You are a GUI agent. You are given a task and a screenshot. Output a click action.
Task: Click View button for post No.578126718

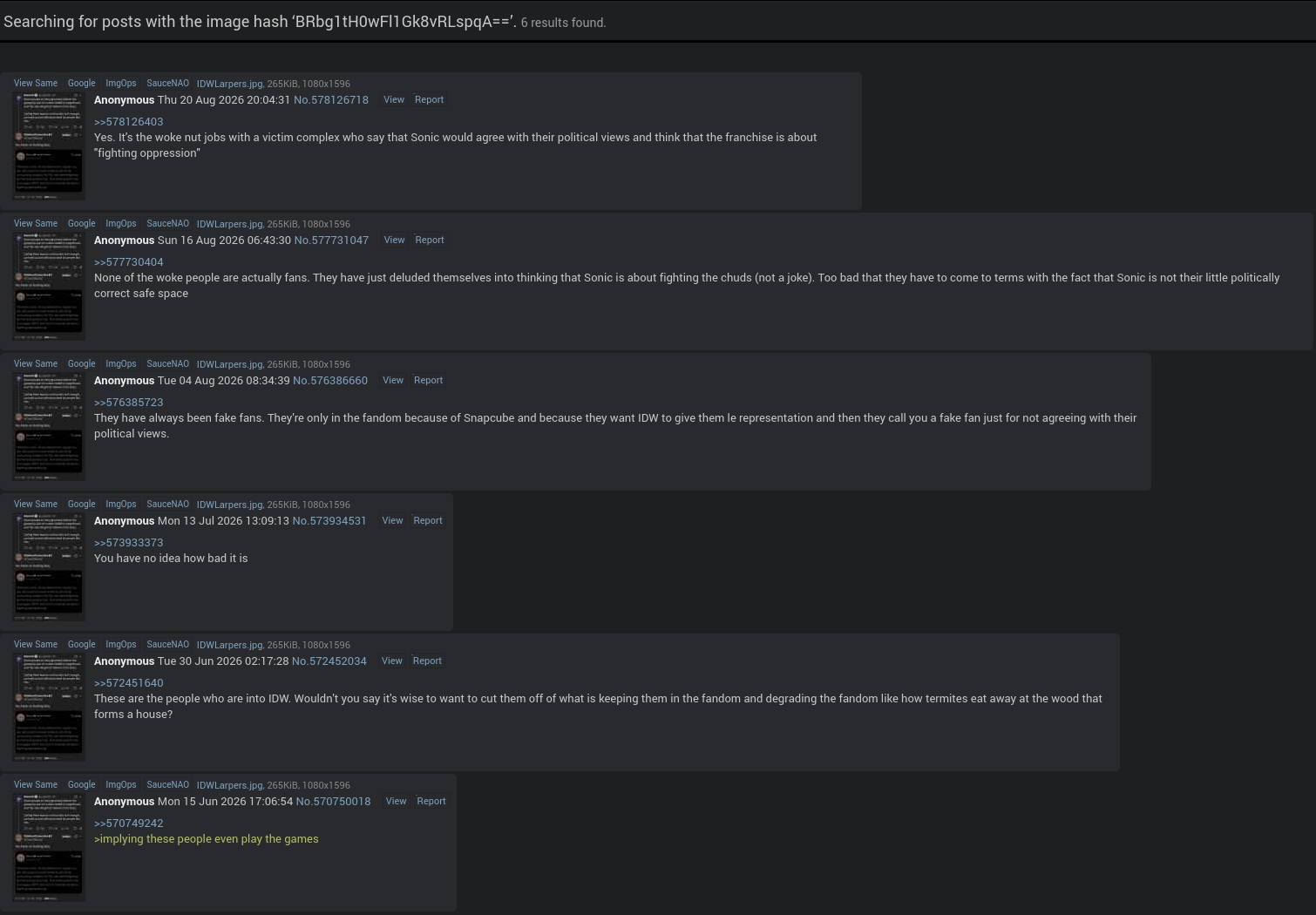394,100
